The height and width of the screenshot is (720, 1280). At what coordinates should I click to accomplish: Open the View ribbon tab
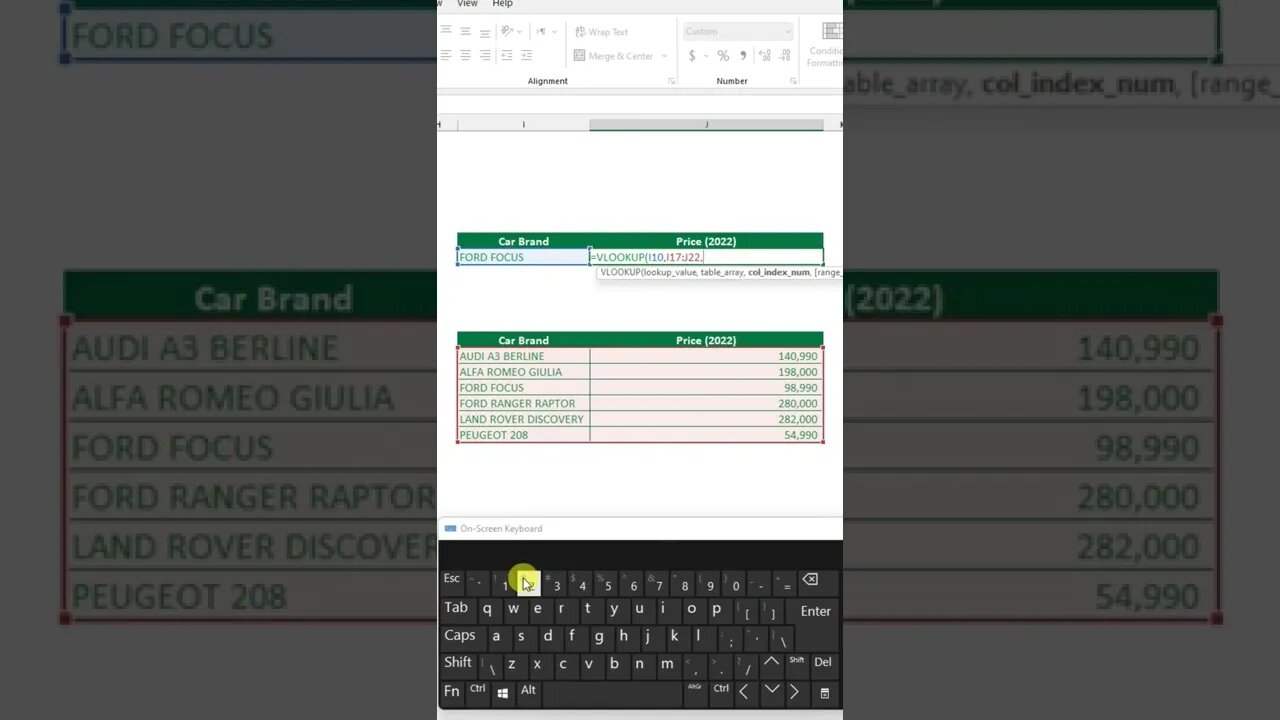tap(467, 4)
